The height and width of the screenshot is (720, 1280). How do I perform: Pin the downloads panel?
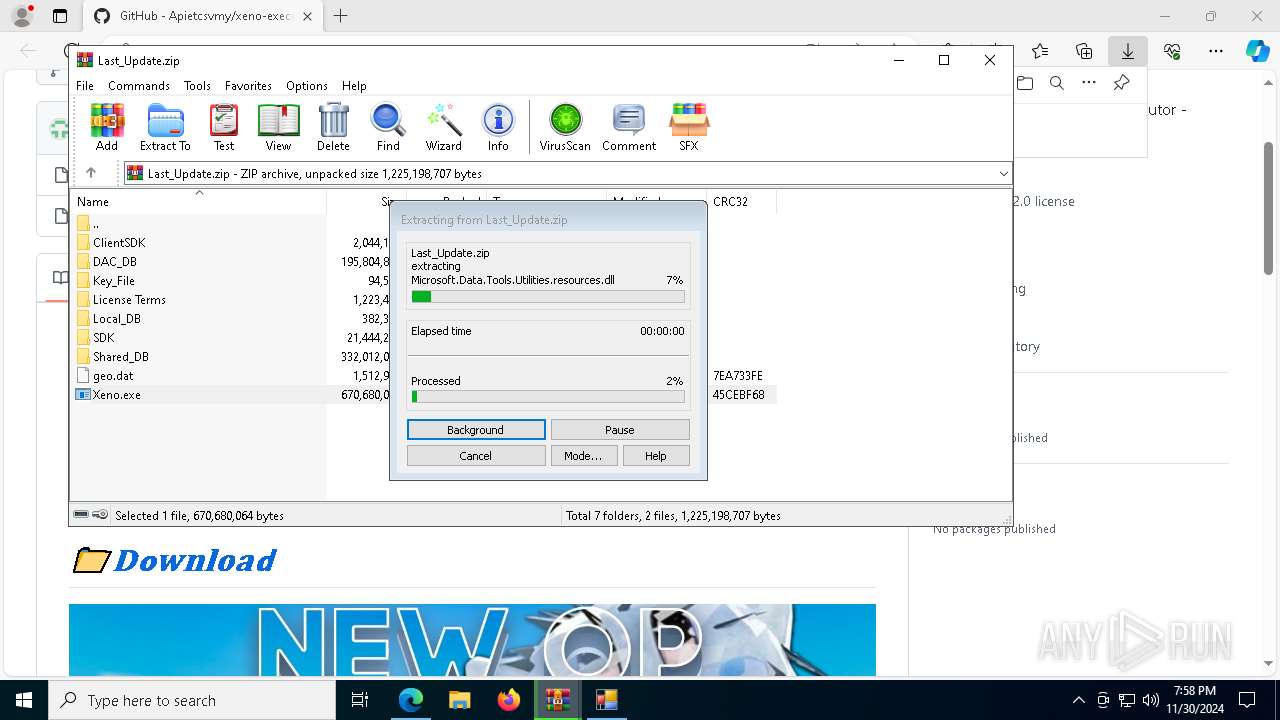[1121, 83]
